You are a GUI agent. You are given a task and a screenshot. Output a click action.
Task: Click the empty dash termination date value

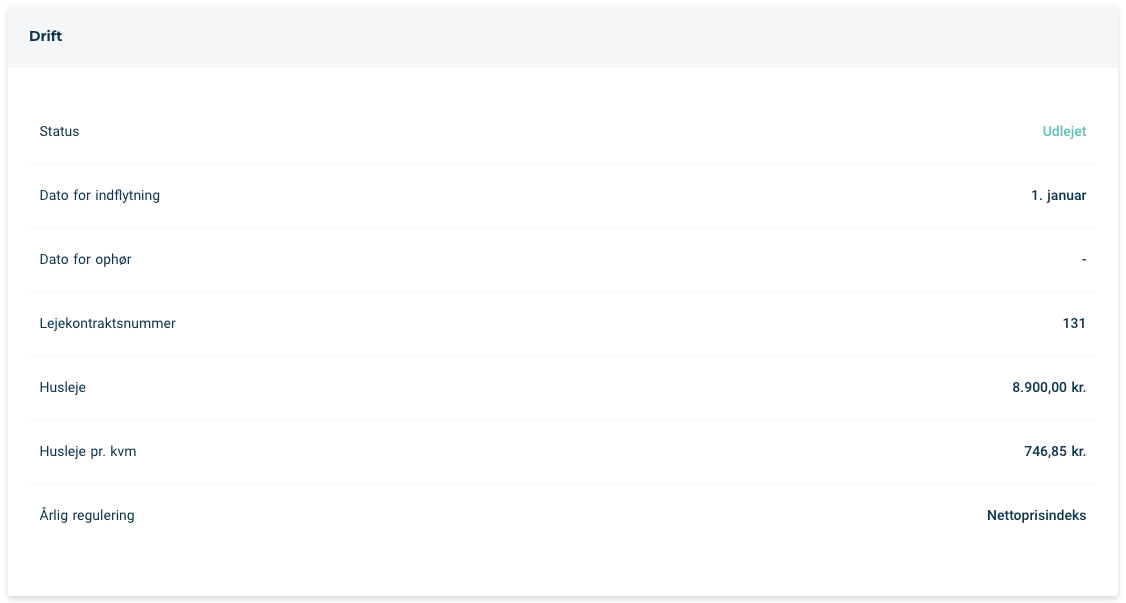(1084, 259)
